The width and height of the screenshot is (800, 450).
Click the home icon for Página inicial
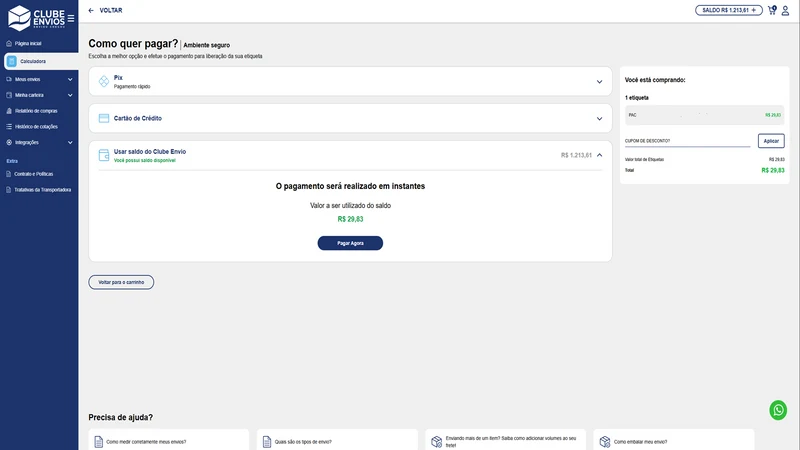tap(9, 43)
